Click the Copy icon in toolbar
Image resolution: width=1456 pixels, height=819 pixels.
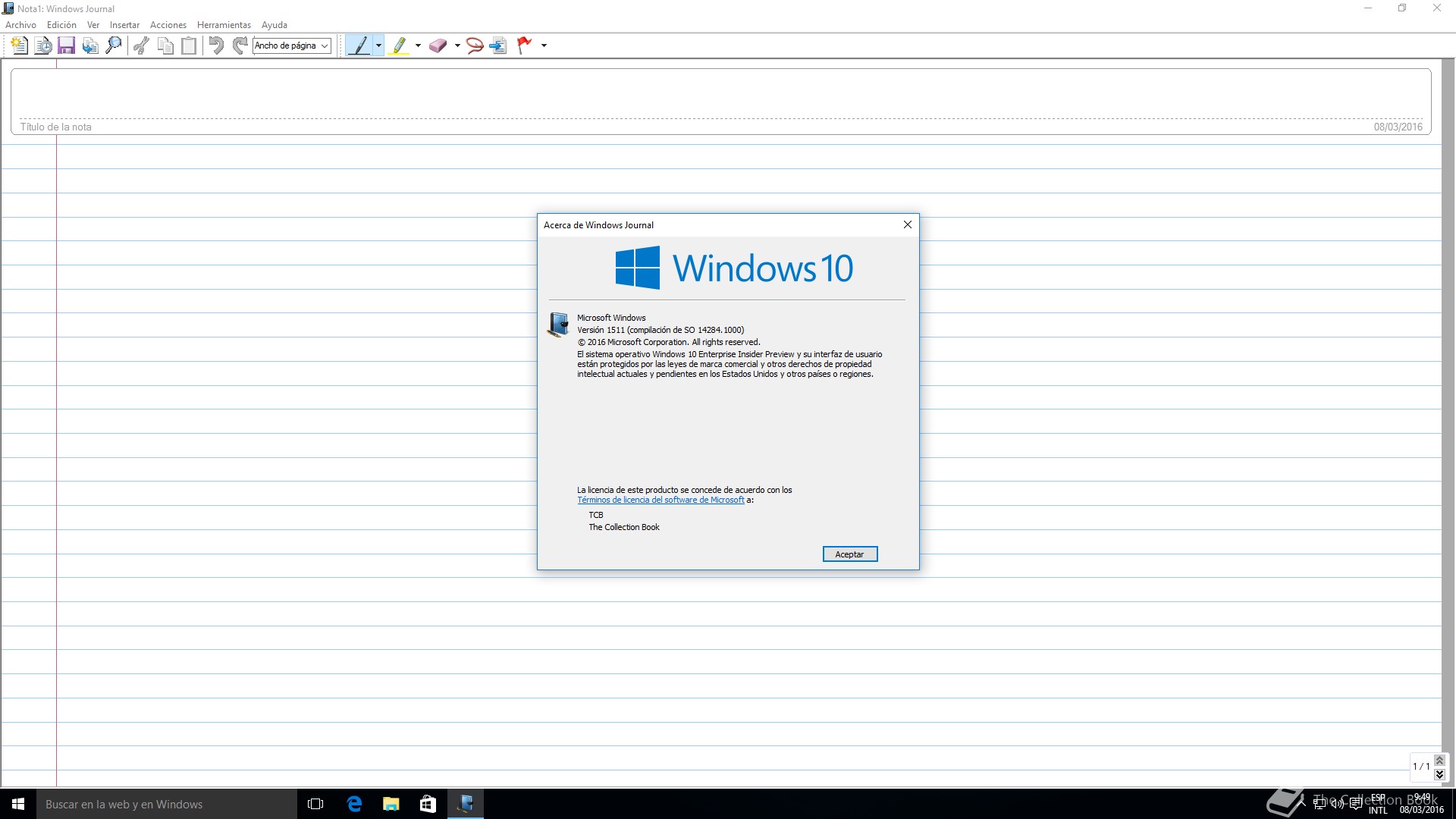165,45
